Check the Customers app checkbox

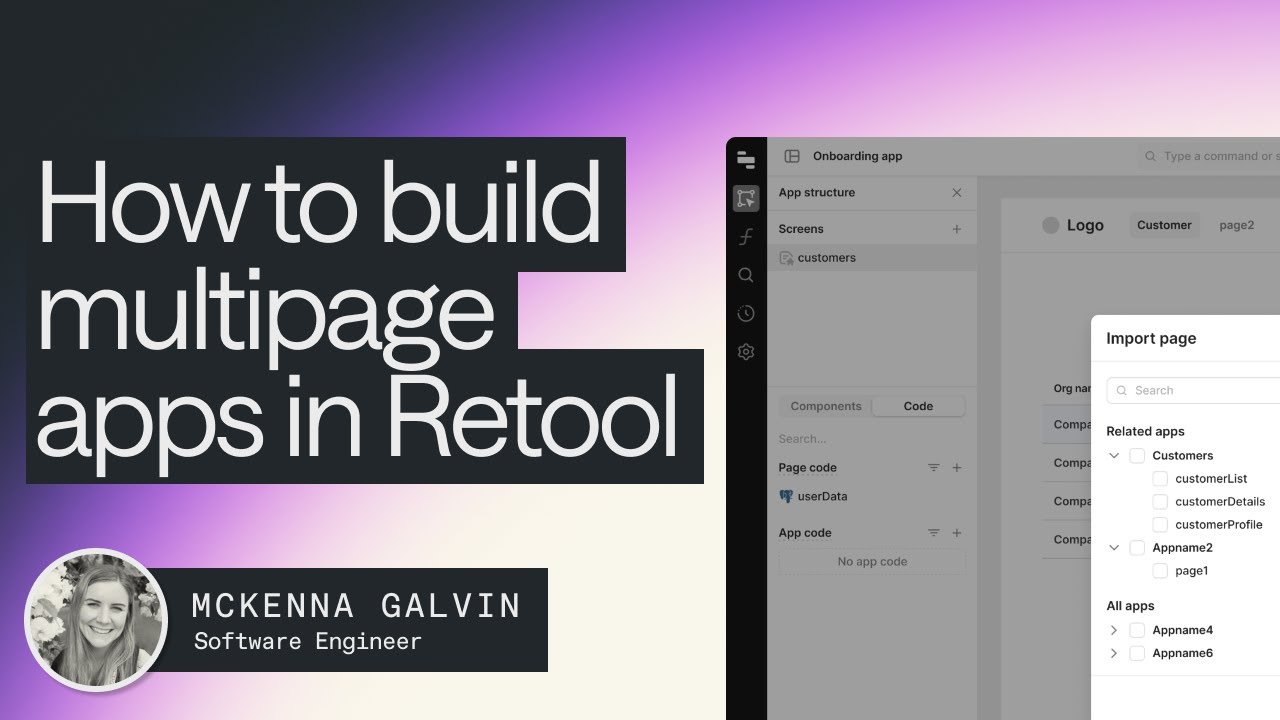click(1137, 456)
